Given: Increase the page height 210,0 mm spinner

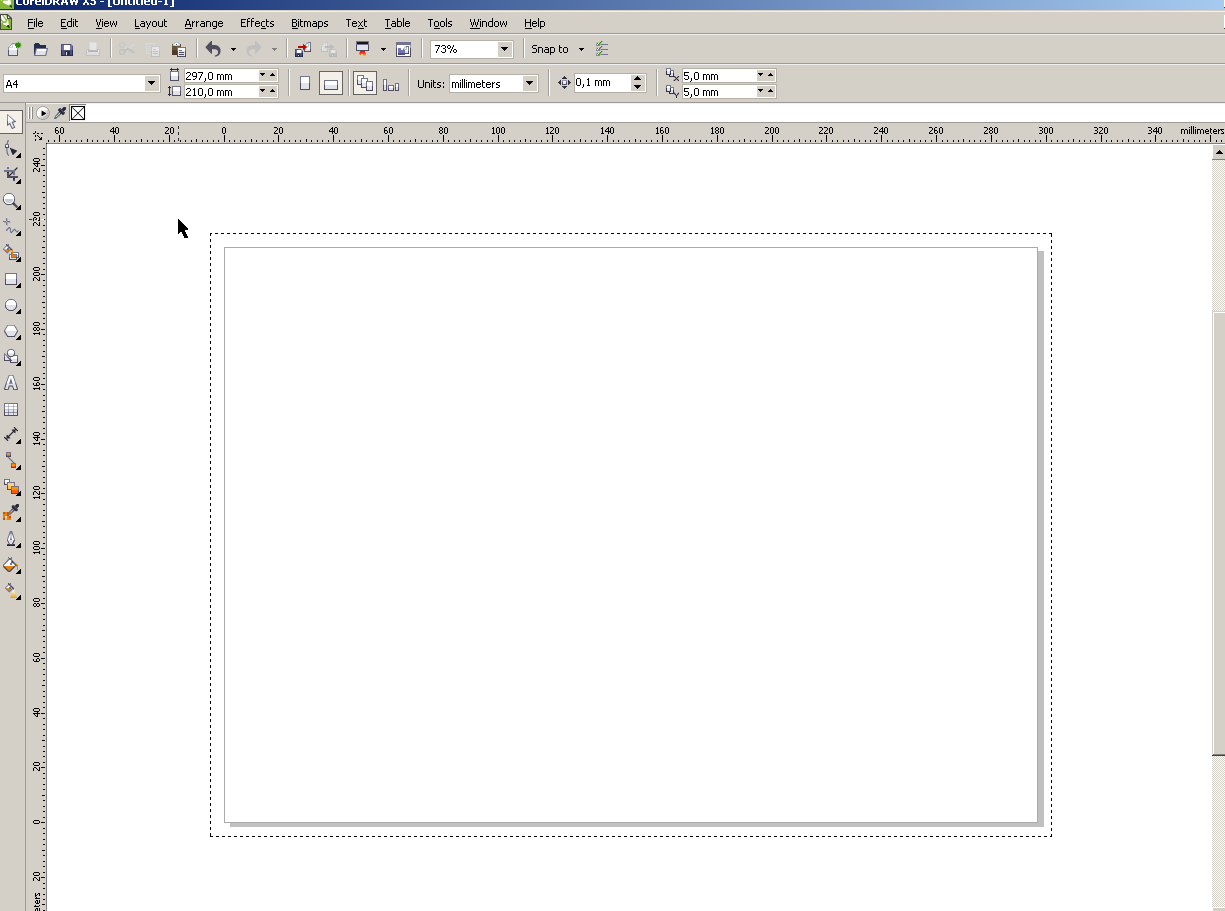Looking at the screenshot, I should click(272, 91).
